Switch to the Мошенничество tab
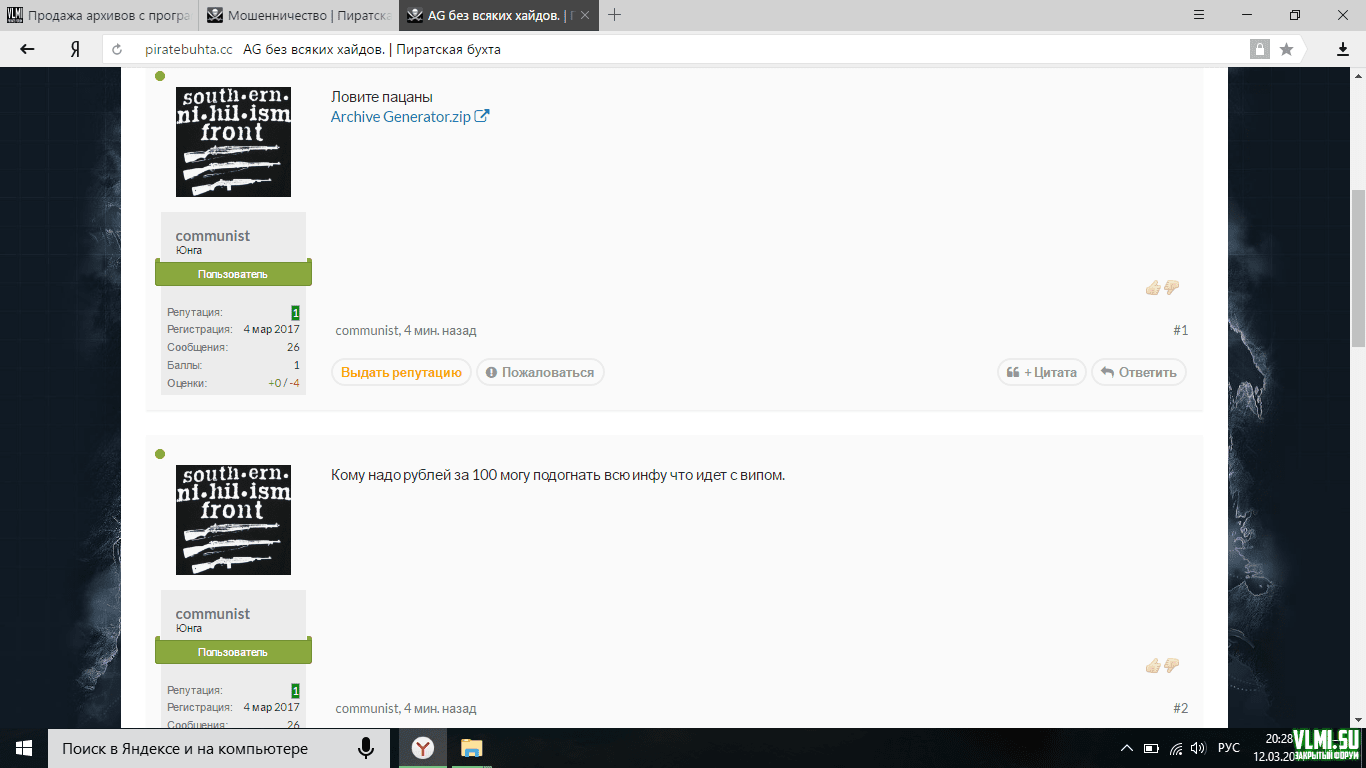1366x768 pixels. pos(300,15)
